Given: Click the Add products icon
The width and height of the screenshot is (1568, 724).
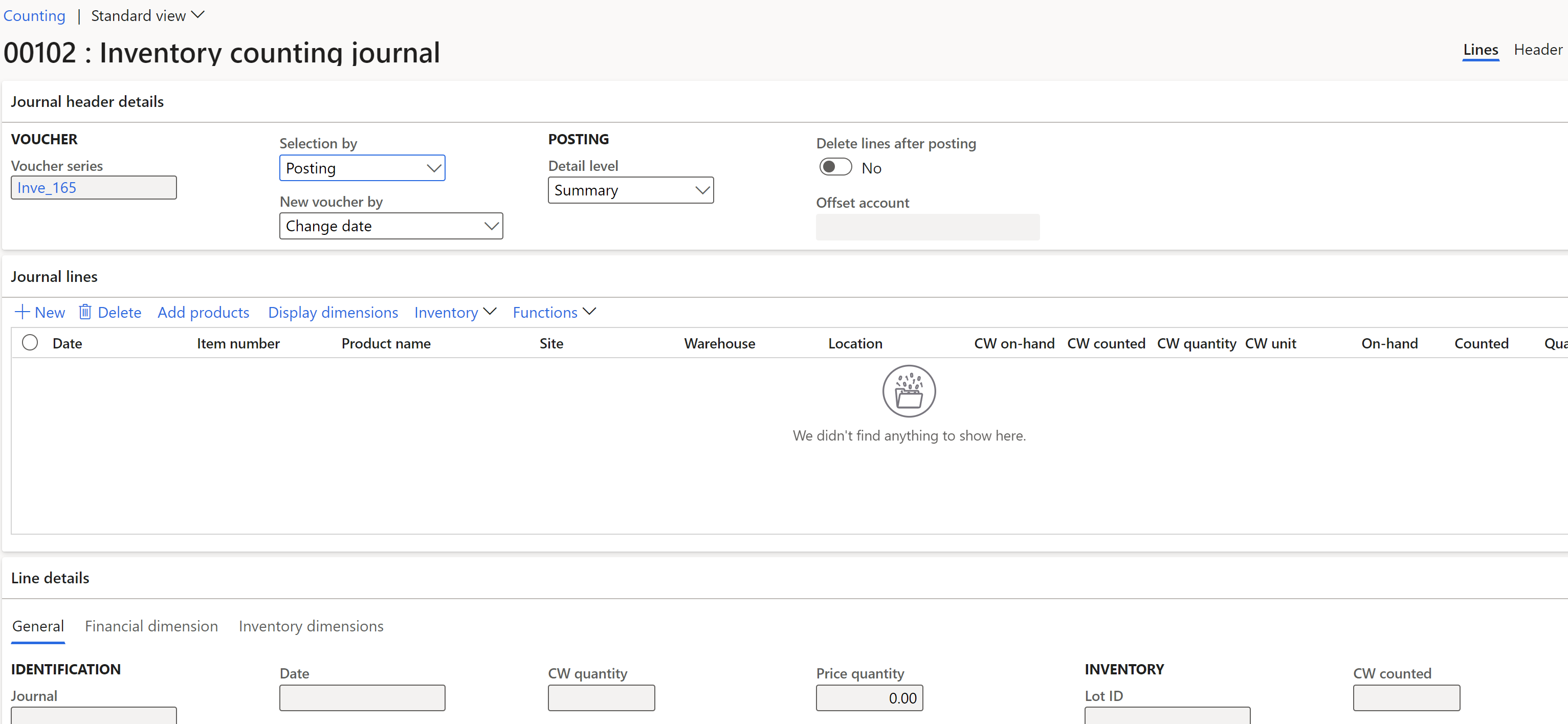Looking at the screenshot, I should (203, 312).
